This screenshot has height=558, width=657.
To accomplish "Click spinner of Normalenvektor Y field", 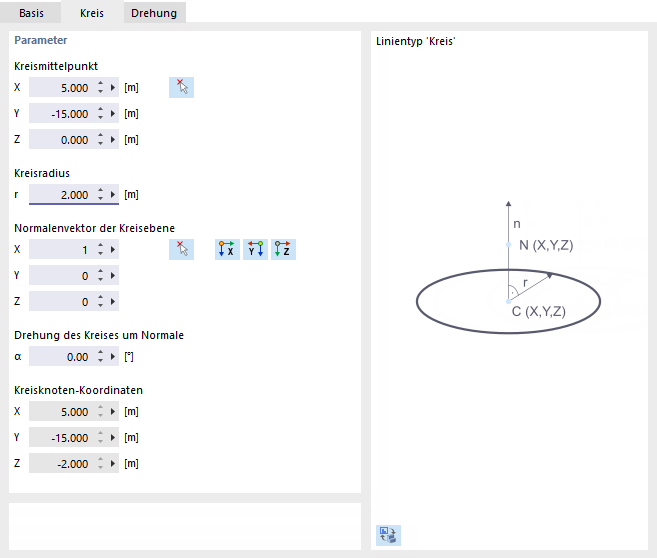I will [101, 276].
